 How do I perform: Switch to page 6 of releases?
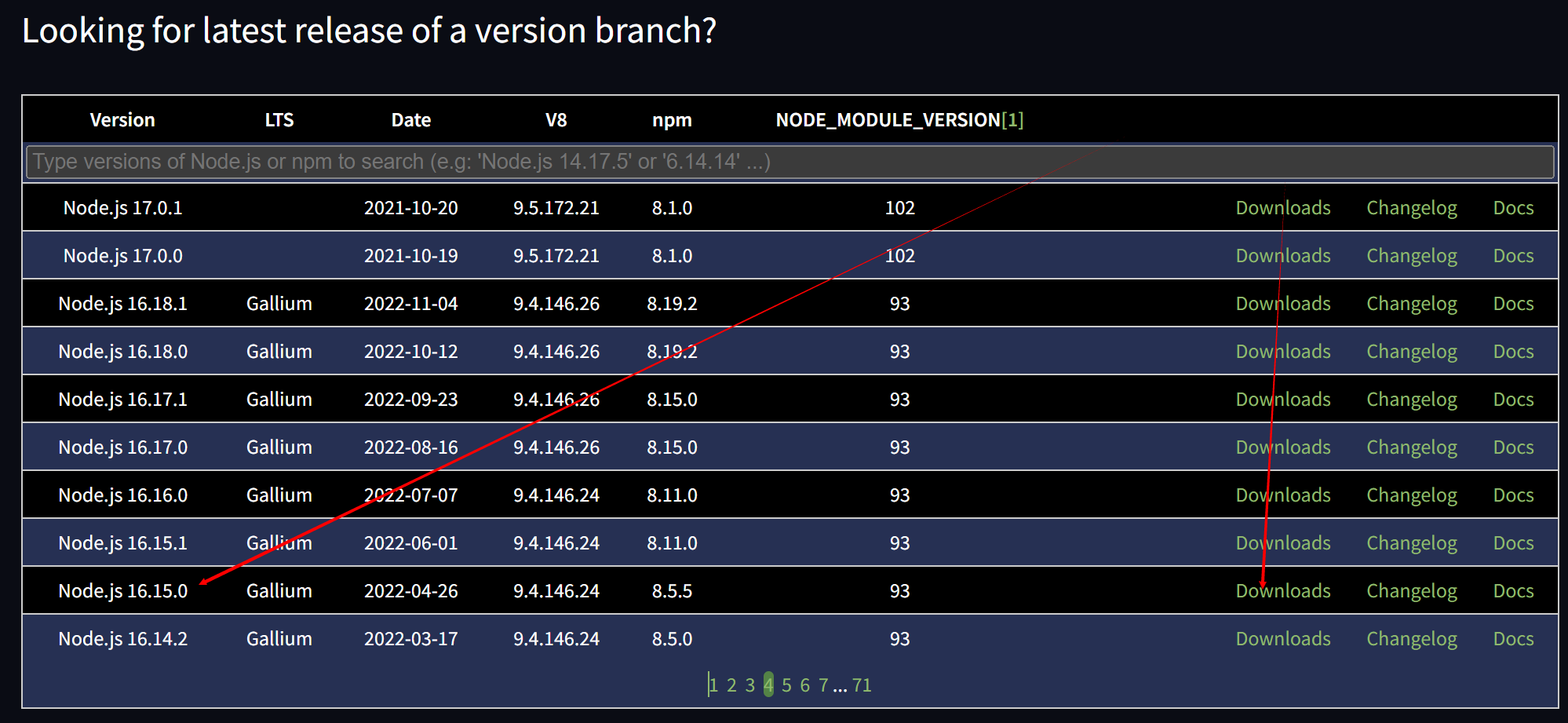click(805, 685)
